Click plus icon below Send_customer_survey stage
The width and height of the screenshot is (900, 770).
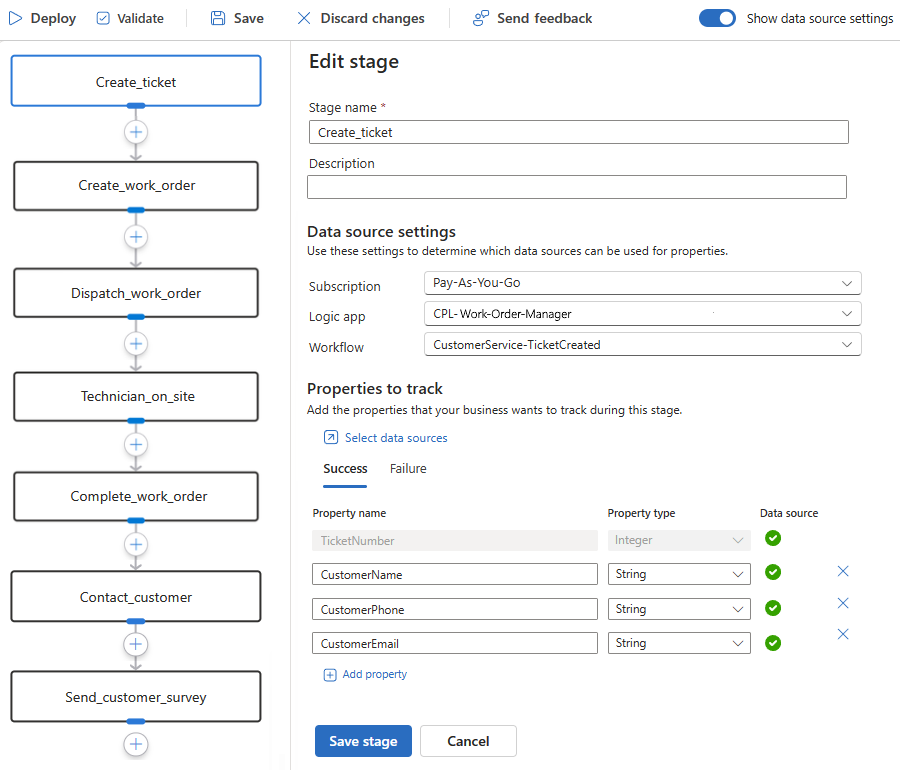pos(136,744)
